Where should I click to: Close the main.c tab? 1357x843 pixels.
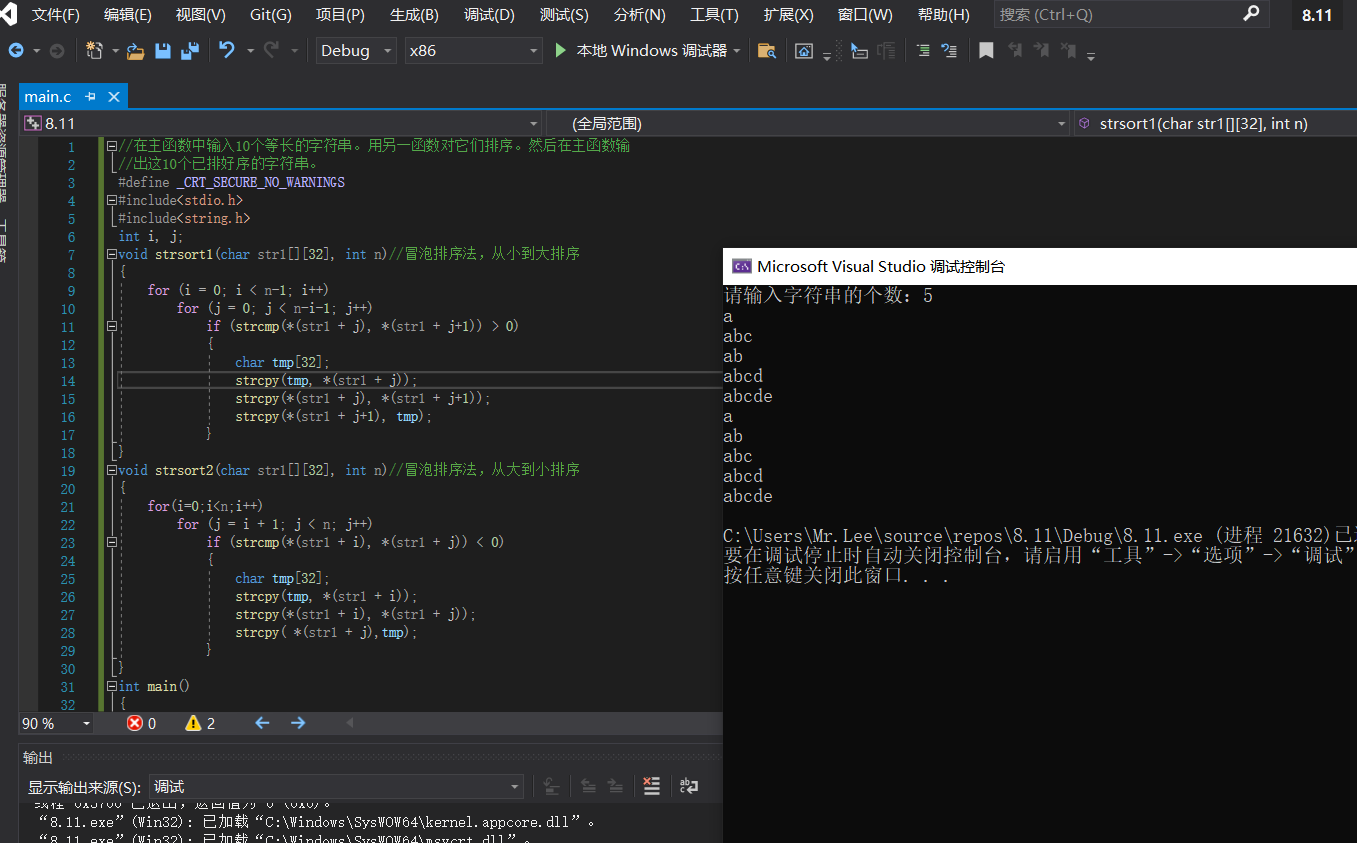113,96
